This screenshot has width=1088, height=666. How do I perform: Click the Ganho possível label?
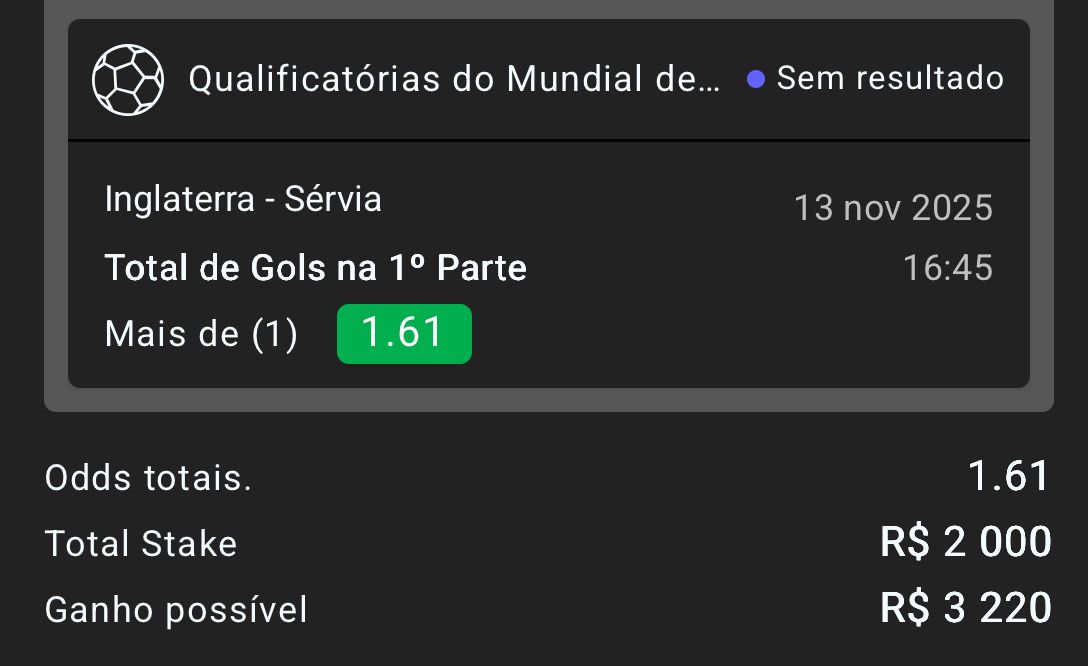coord(176,609)
